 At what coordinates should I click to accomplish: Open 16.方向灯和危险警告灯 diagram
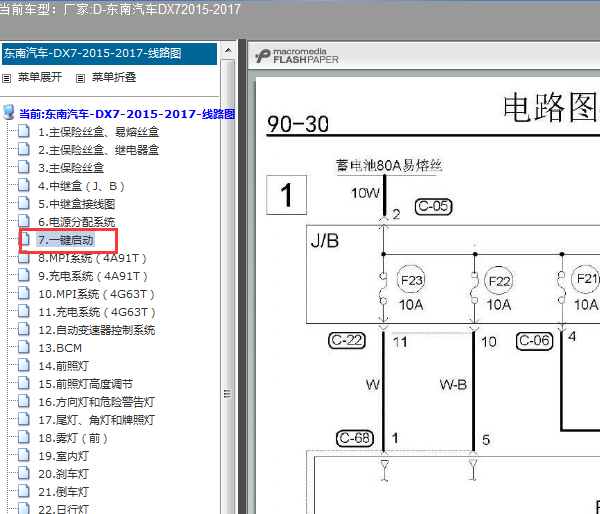(96, 402)
